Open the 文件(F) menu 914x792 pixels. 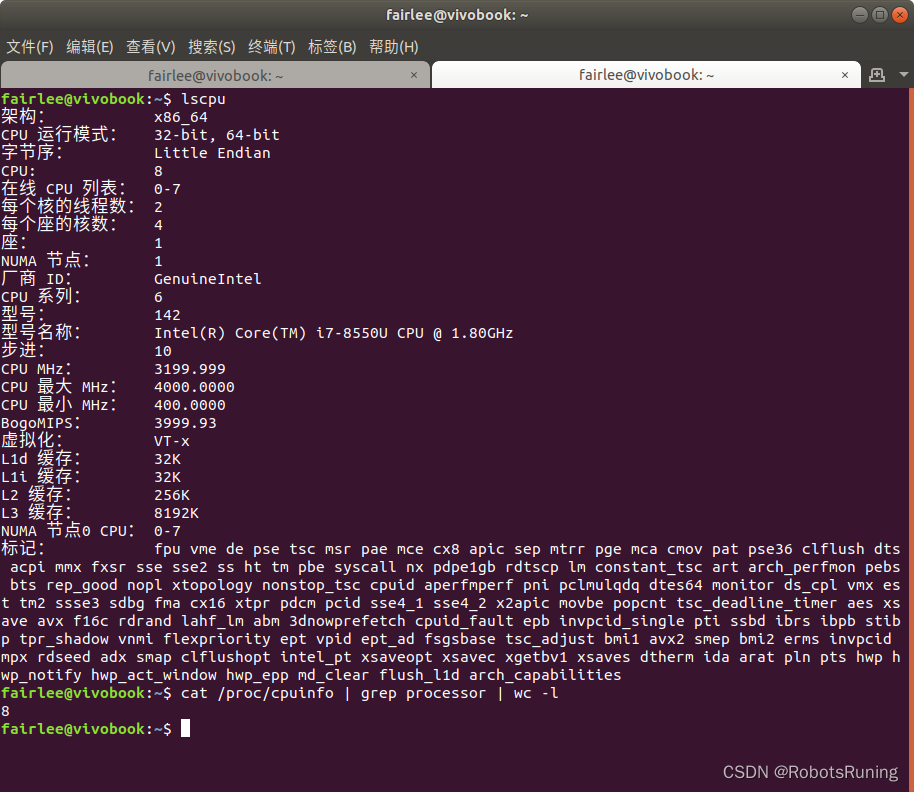click(x=30, y=47)
